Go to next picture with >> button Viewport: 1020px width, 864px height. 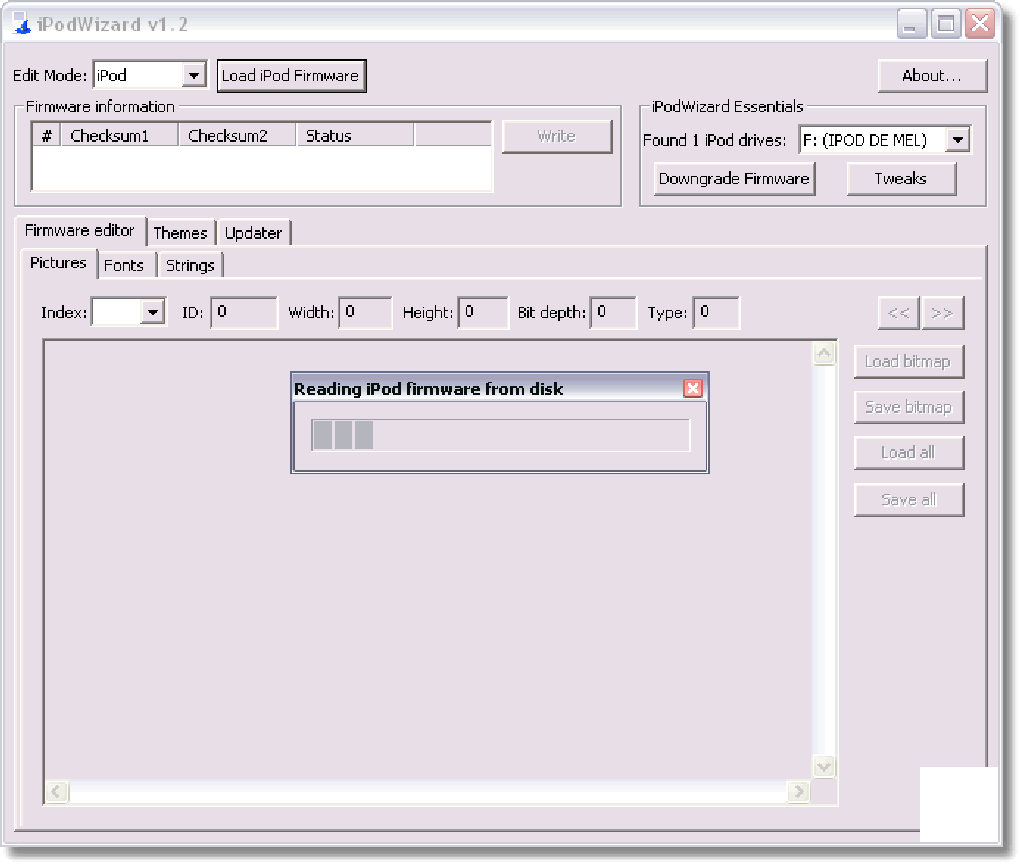point(943,313)
